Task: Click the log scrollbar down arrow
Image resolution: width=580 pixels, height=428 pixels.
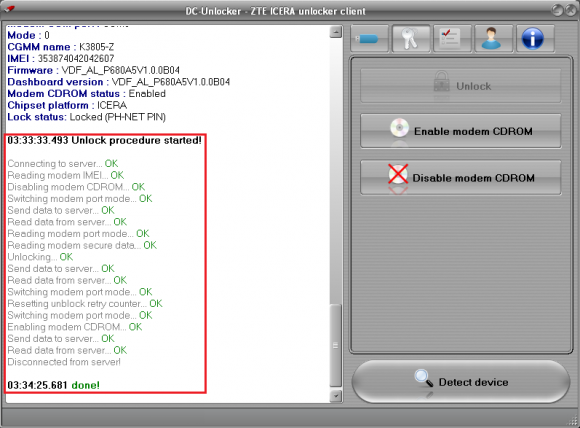Action: 335,396
